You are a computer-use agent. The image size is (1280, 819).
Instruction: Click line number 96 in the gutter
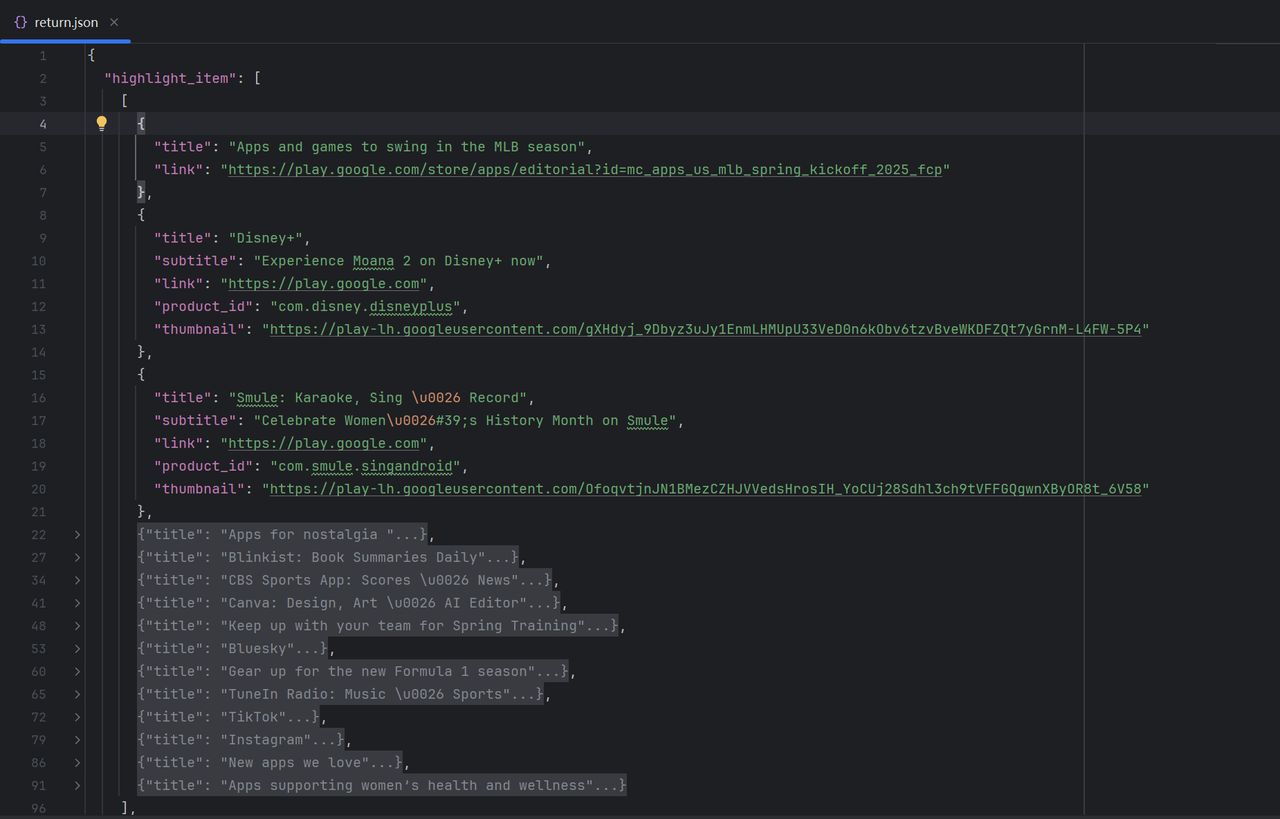[38, 808]
